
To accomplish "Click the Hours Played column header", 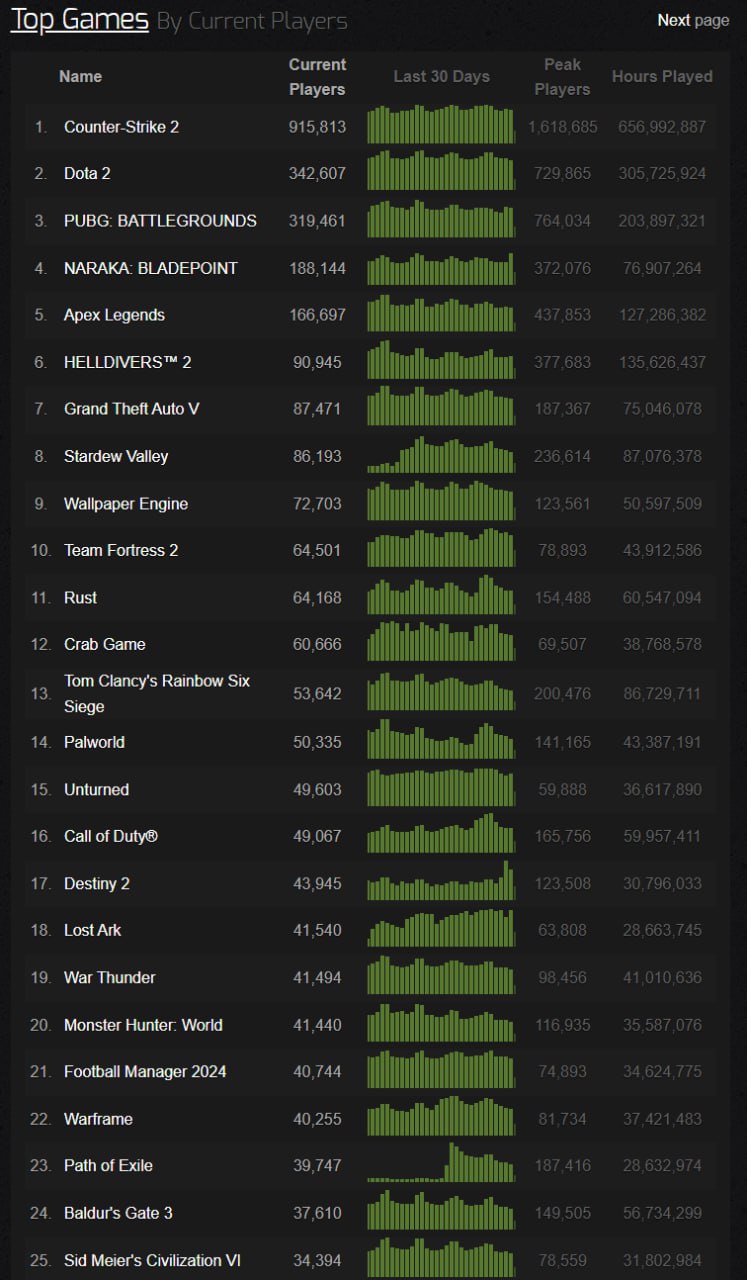I will point(662,77).
